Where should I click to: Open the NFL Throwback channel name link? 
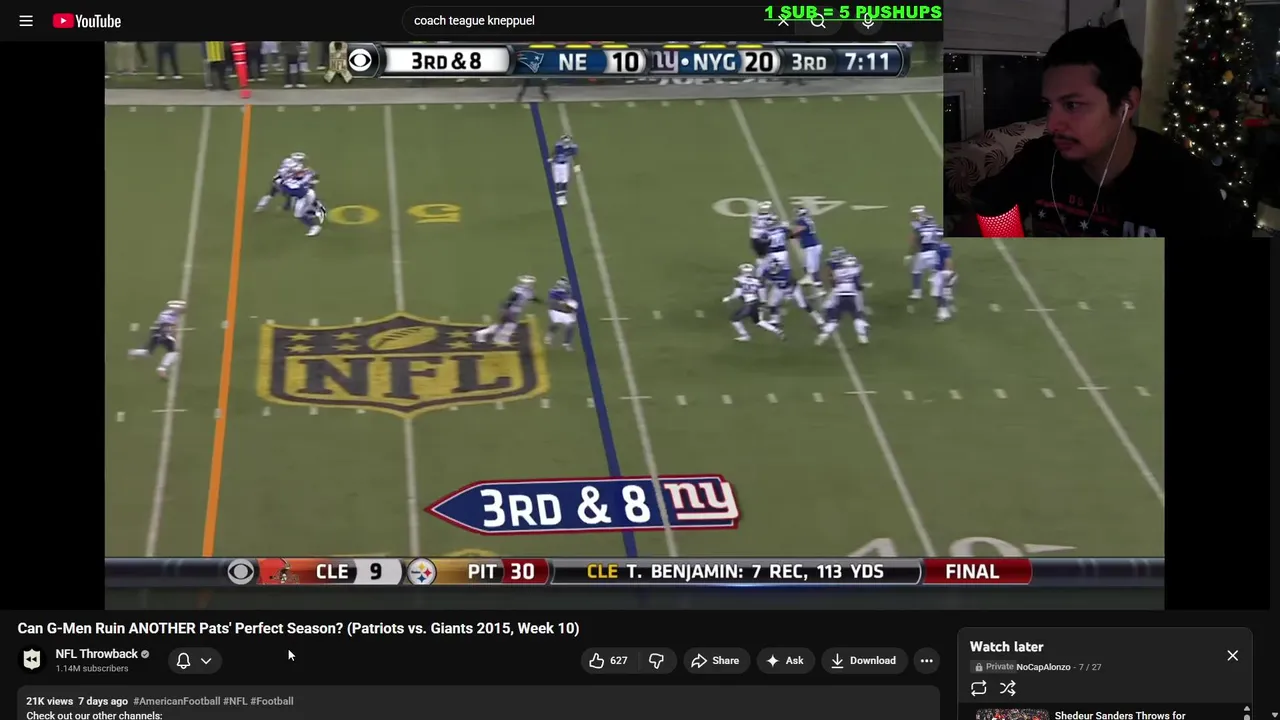tap(97, 654)
